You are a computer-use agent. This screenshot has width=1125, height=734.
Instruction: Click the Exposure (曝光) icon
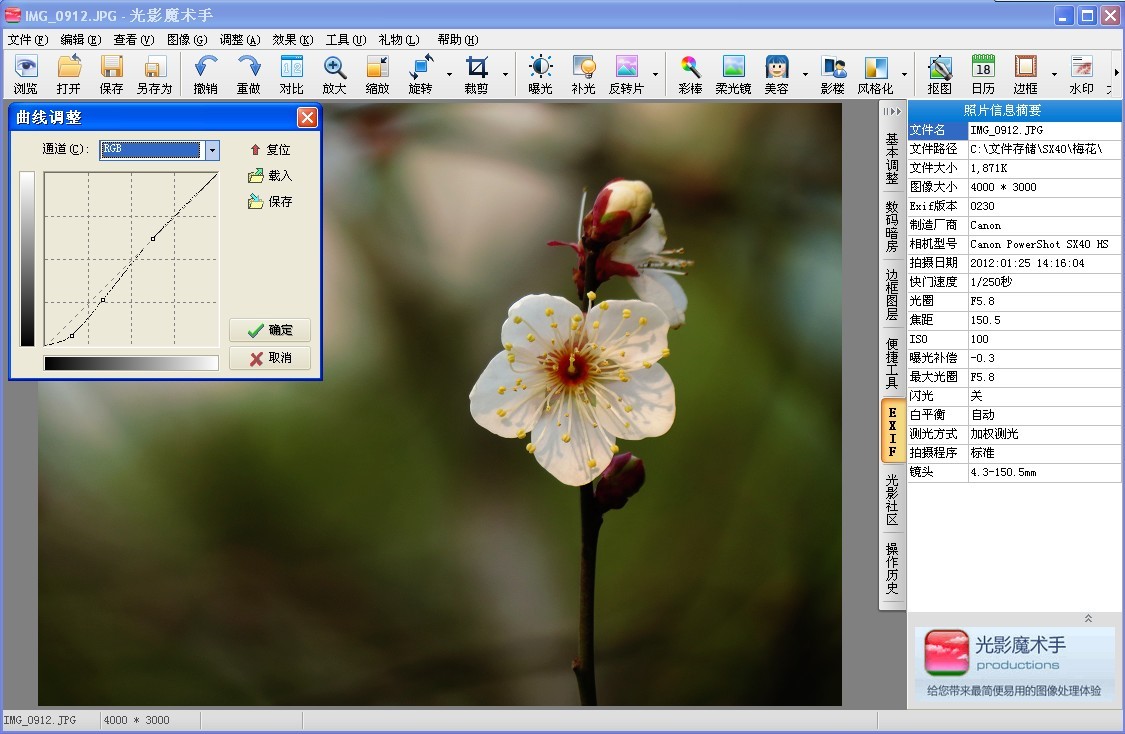pos(540,74)
